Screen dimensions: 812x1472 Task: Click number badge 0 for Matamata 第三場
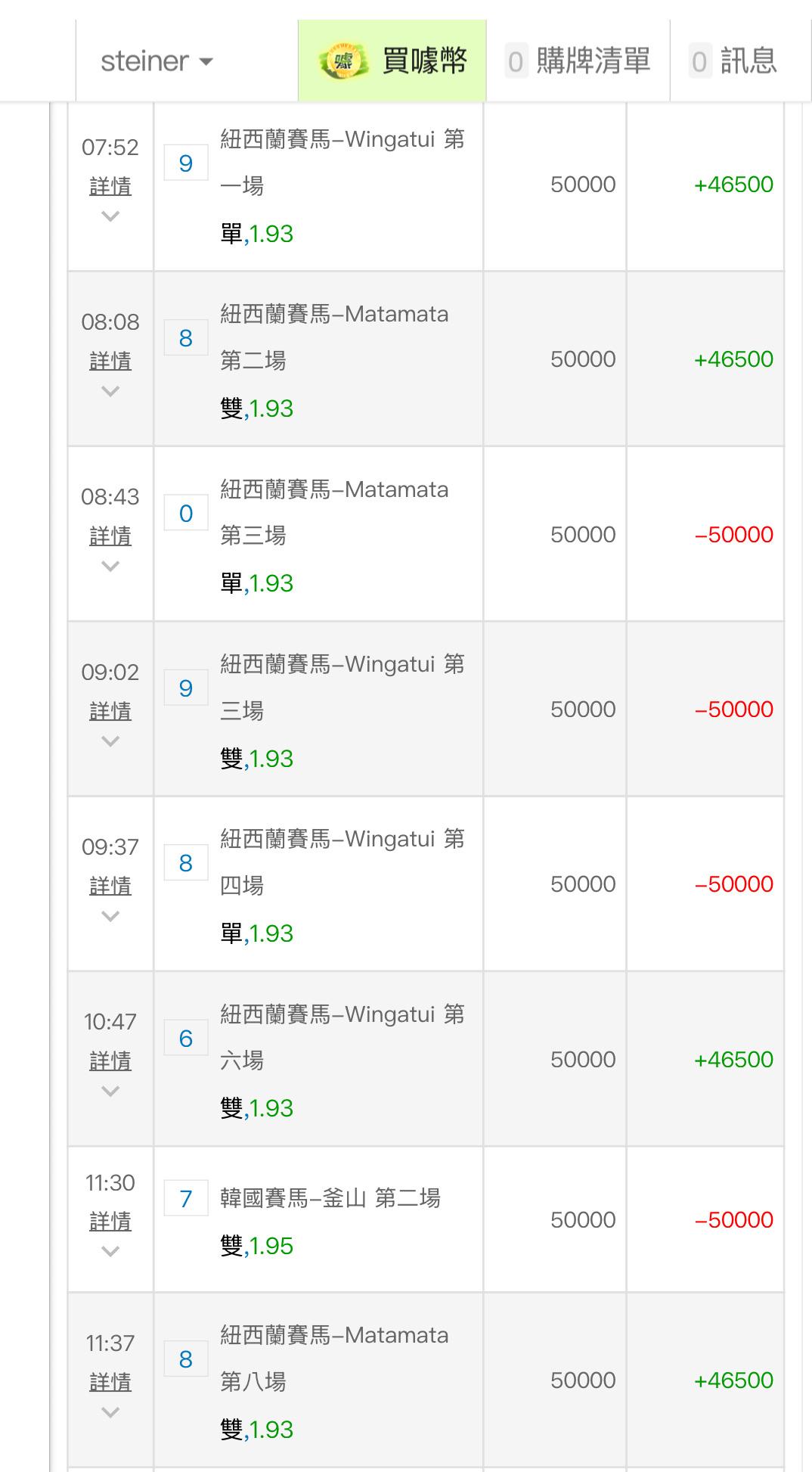pos(186,514)
